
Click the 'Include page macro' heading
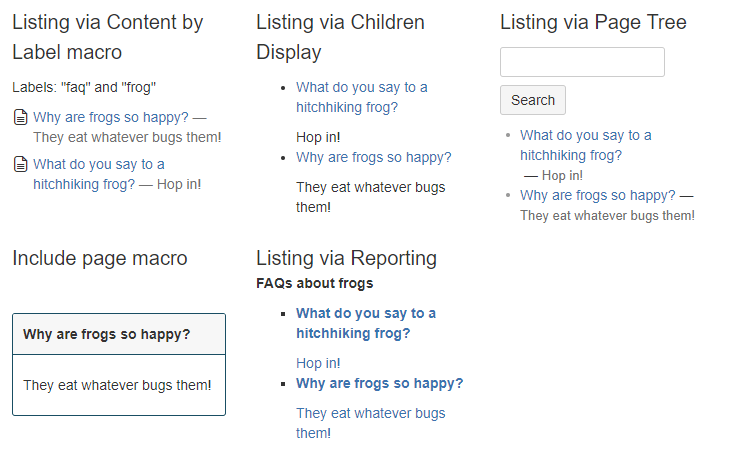(x=100, y=258)
